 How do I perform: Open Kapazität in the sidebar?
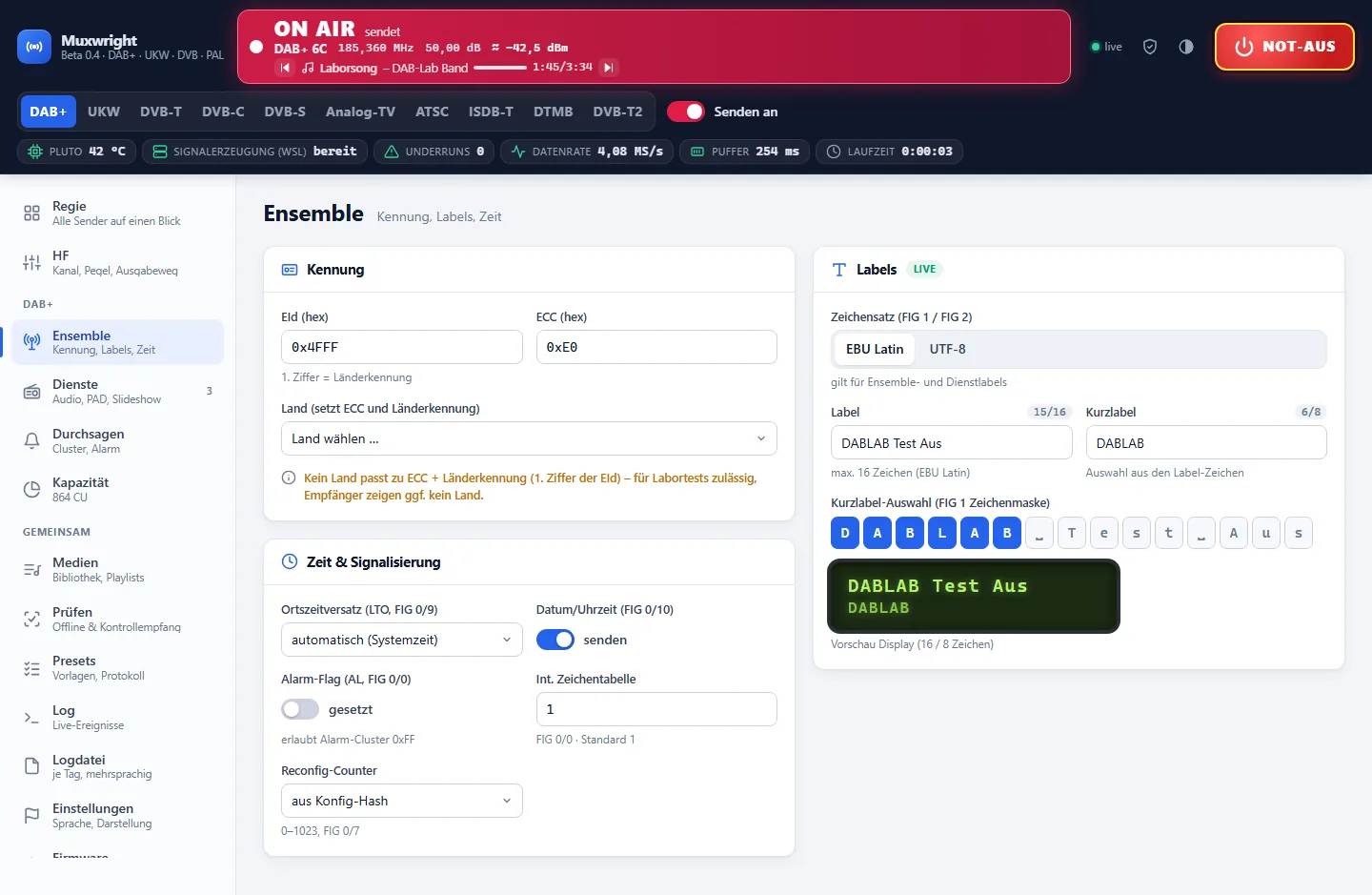point(117,489)
